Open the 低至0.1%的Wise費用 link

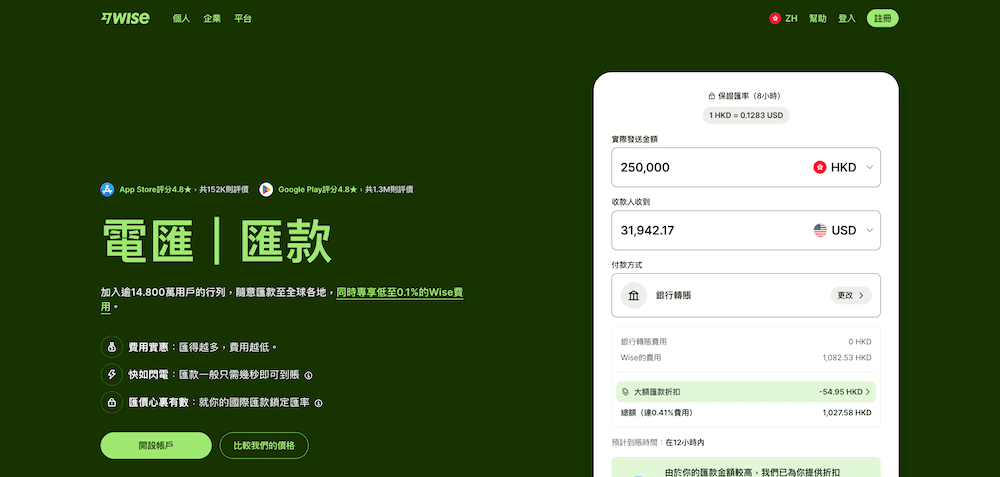[x=400, y=293]
